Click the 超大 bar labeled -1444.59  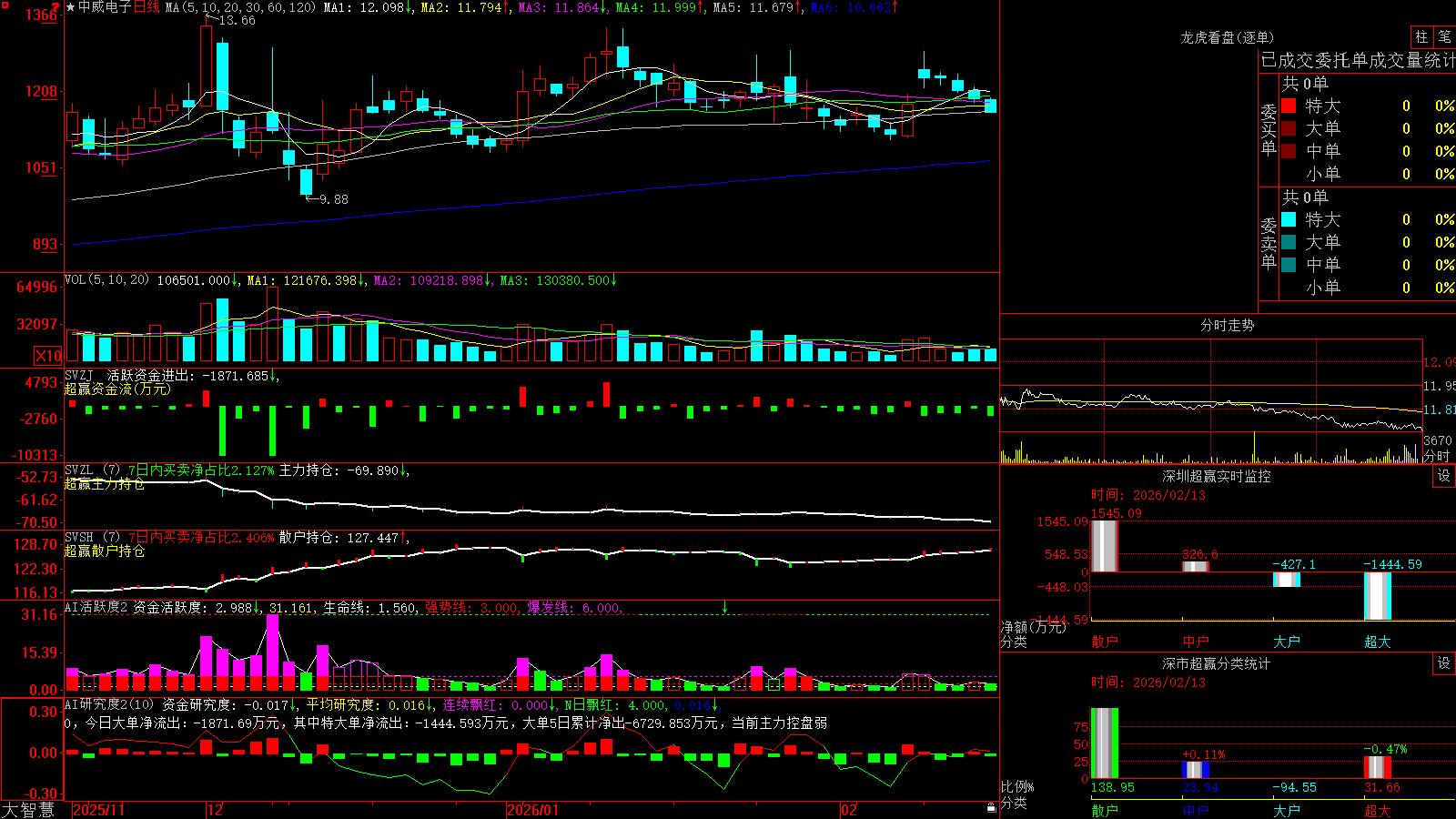tap(1377, 596)
